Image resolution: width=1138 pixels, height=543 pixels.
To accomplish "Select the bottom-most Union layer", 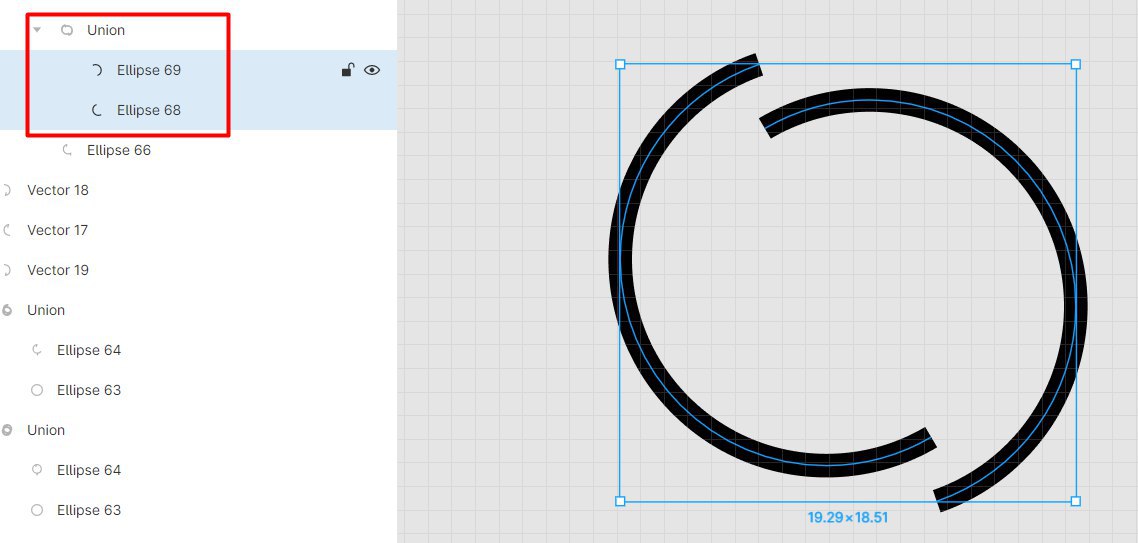I will point(46,430).
